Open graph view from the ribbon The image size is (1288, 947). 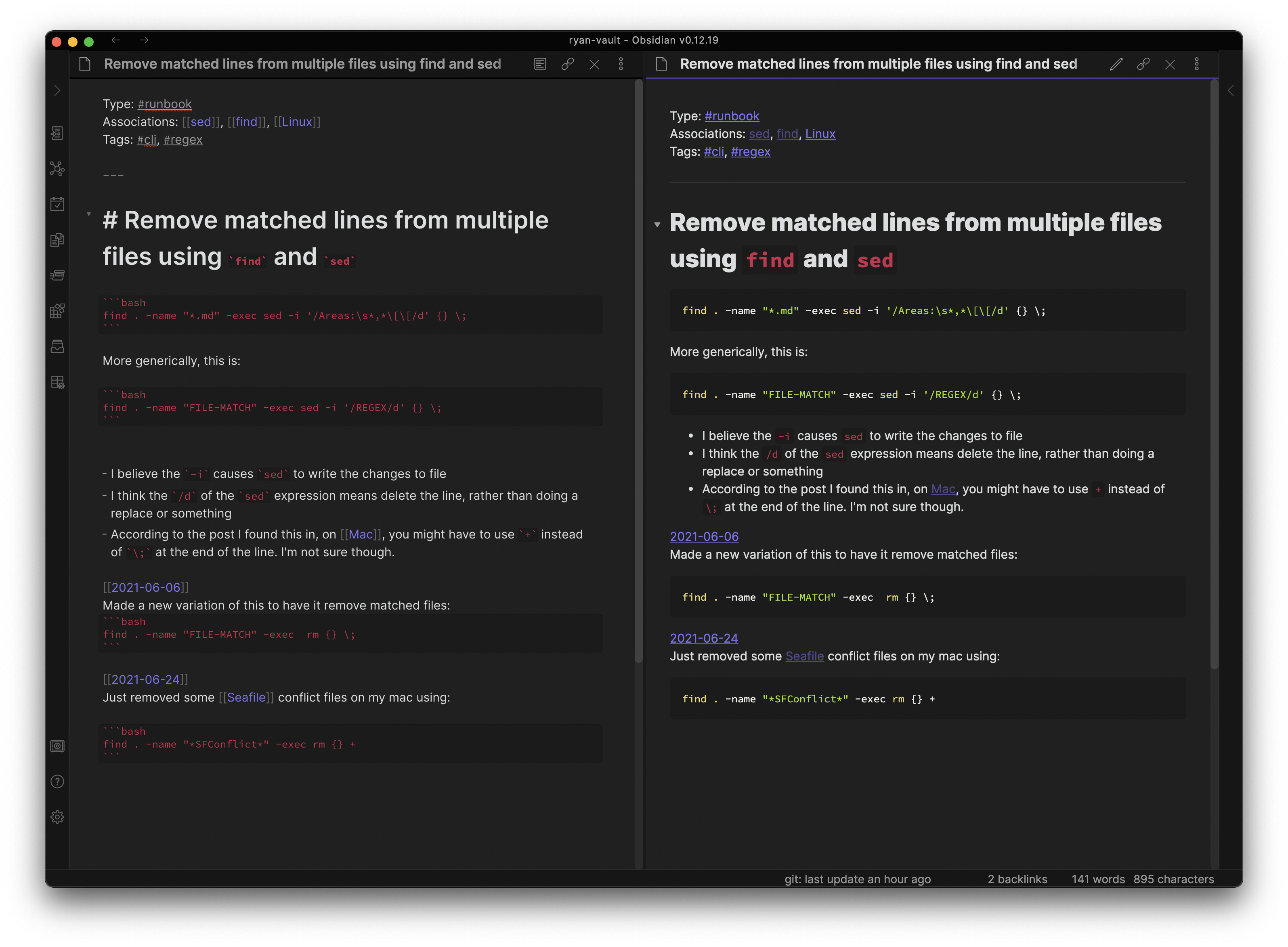(57, 169)
